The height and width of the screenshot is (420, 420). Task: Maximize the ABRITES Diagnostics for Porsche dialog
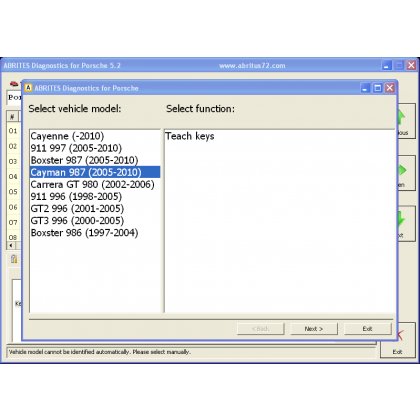pos(378,88)
